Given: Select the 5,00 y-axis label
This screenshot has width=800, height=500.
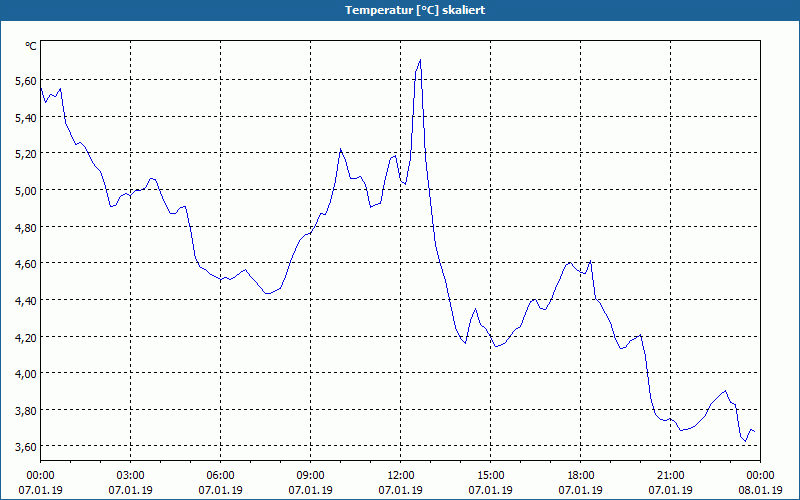Looking at the screenshot, I should pos(26,190).
